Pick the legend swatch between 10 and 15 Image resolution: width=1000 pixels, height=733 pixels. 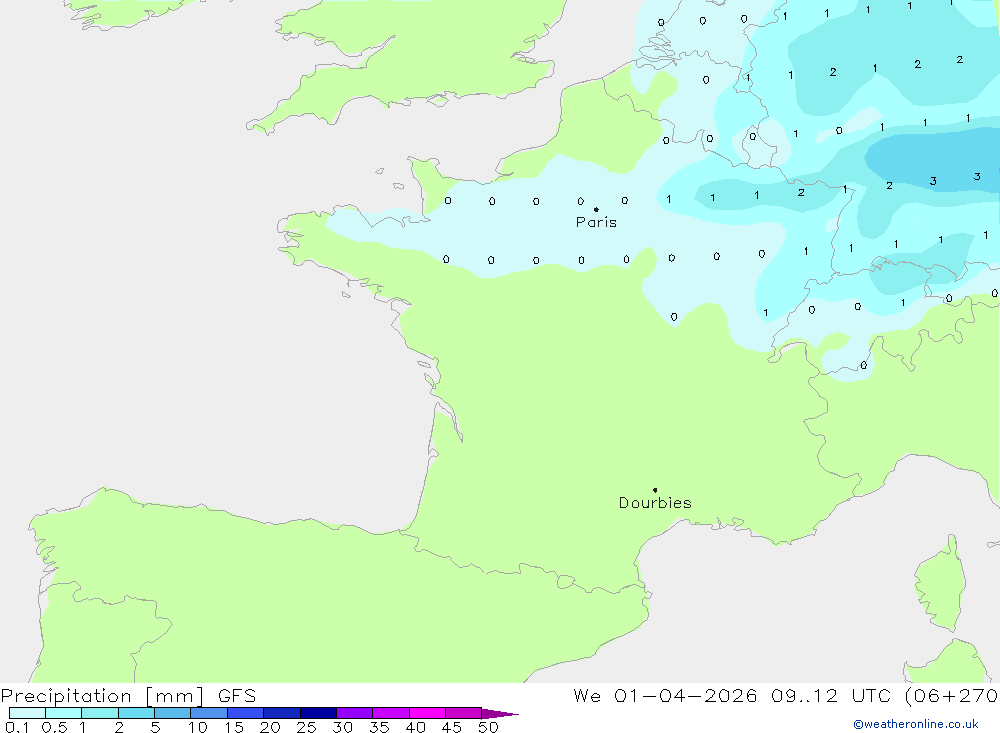pos(209,713)
